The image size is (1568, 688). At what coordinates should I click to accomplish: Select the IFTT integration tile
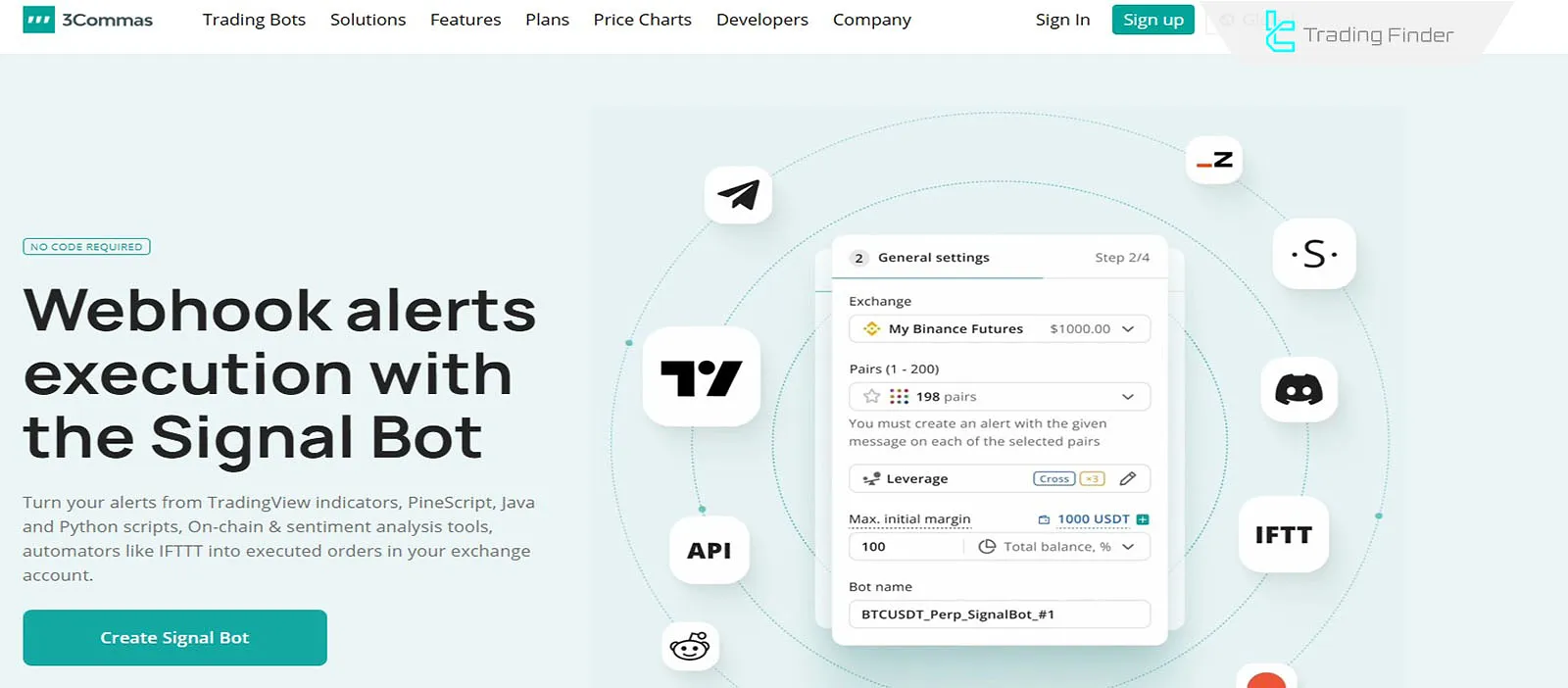1283,535
